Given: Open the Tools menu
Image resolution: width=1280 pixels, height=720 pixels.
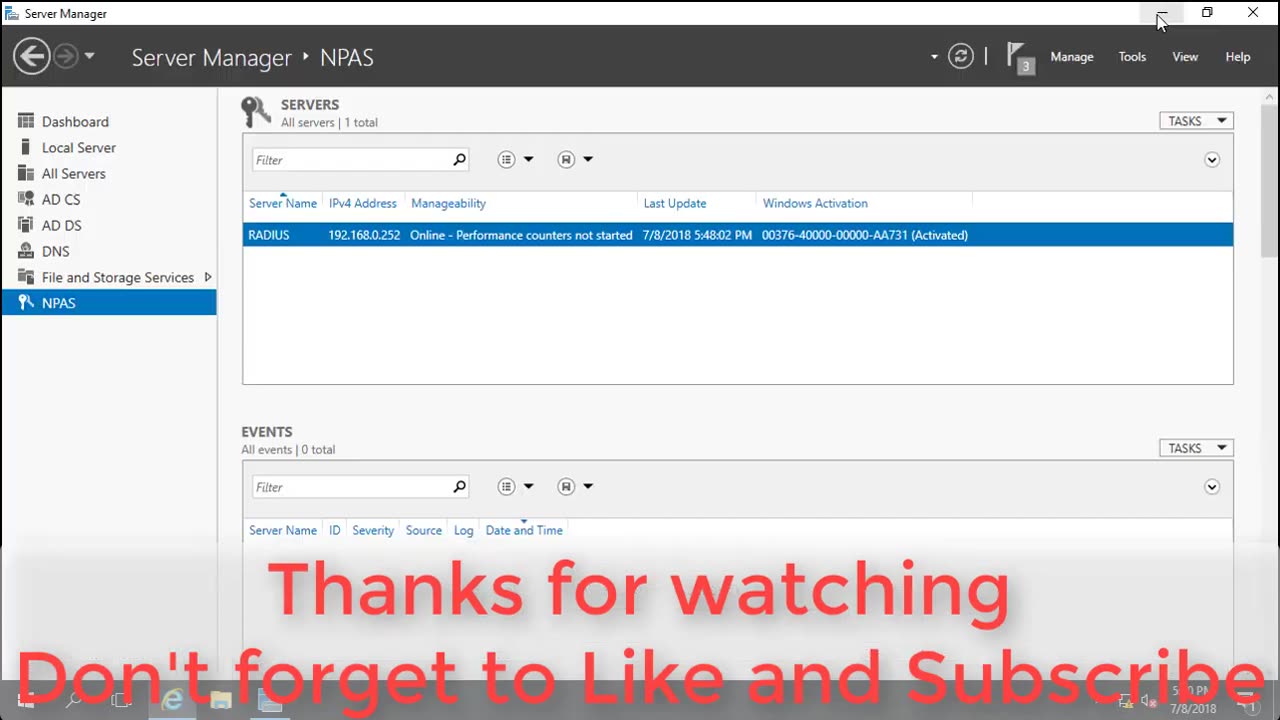Looking at the screenshot, I should tap(1132, 57).
